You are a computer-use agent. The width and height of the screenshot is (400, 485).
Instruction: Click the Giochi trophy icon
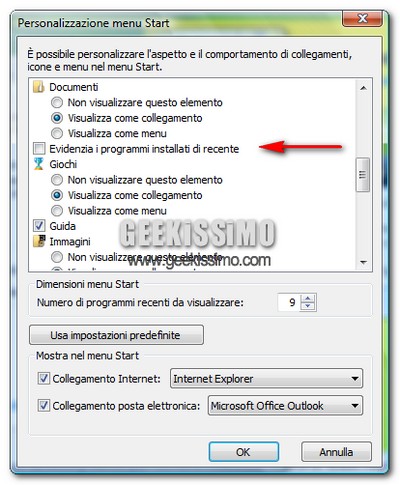coord(39,164)
